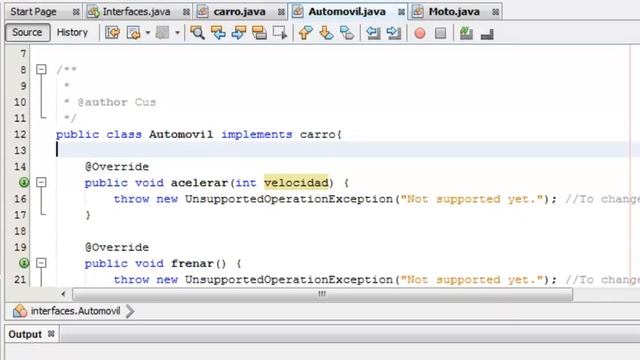Collapse the acelerar method fold
Screen dimensions: 640x360
click(41, 182)
